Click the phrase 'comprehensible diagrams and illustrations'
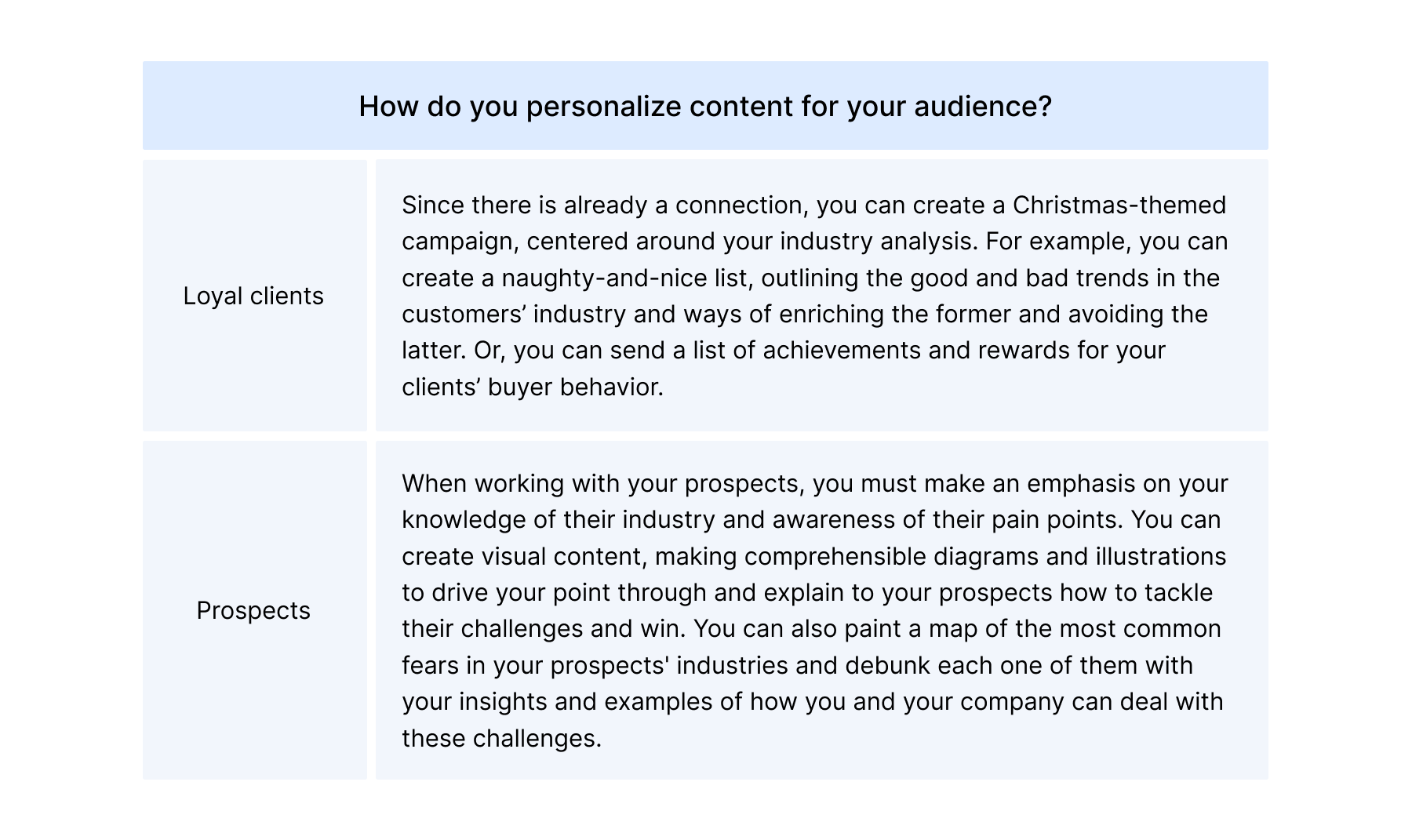 [985, 556]
